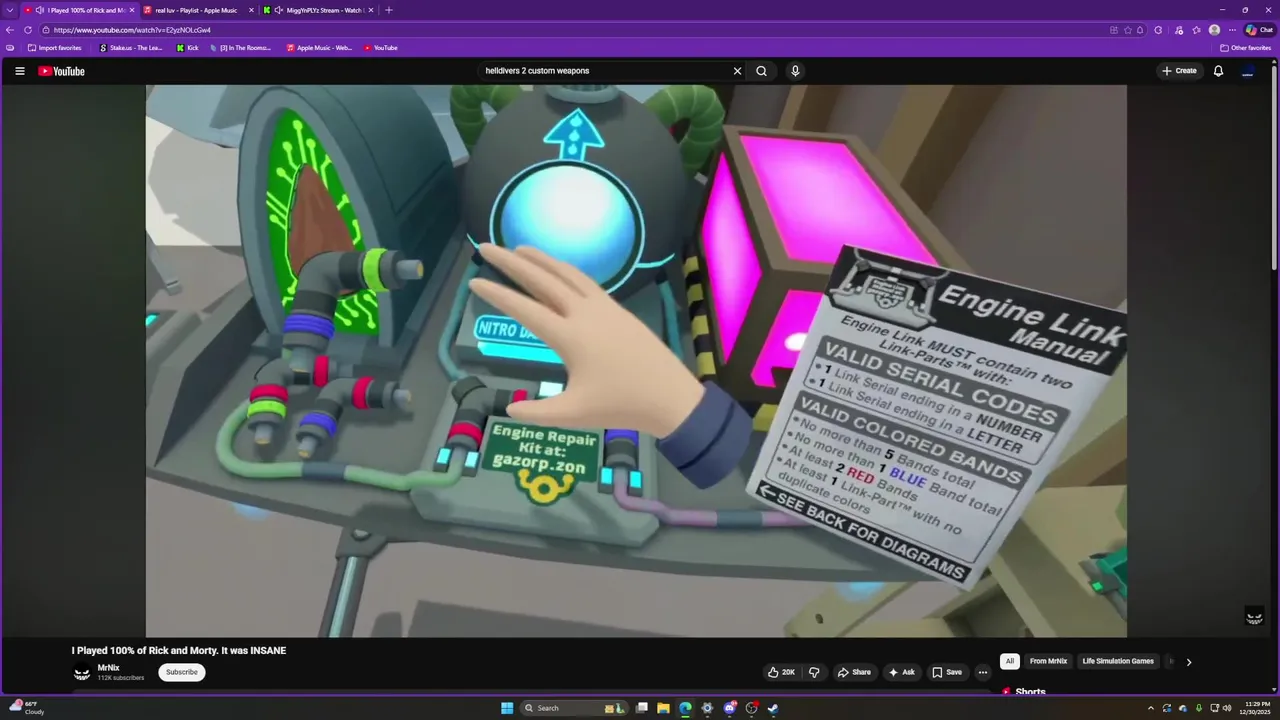This screenshot has width=1280, height=720.
Task: Open In The Rooms bookmark
Action: [x=239, y=48]
